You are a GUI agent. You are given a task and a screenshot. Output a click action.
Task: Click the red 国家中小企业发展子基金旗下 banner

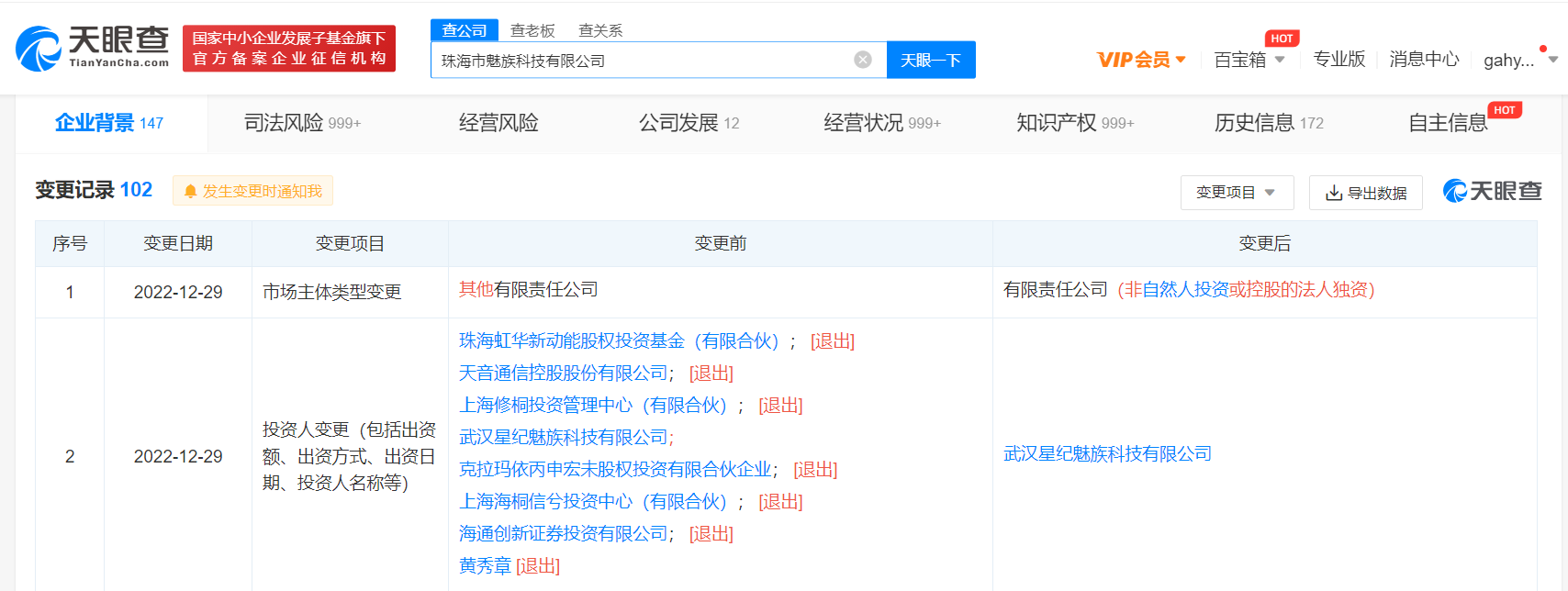coord(289,48)
